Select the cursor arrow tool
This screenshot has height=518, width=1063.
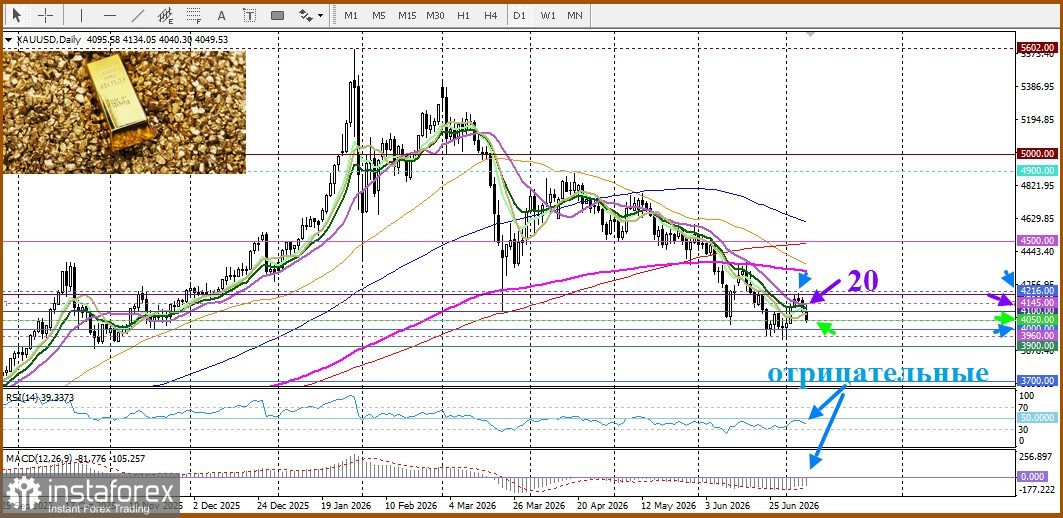click(x=16, y=15)
